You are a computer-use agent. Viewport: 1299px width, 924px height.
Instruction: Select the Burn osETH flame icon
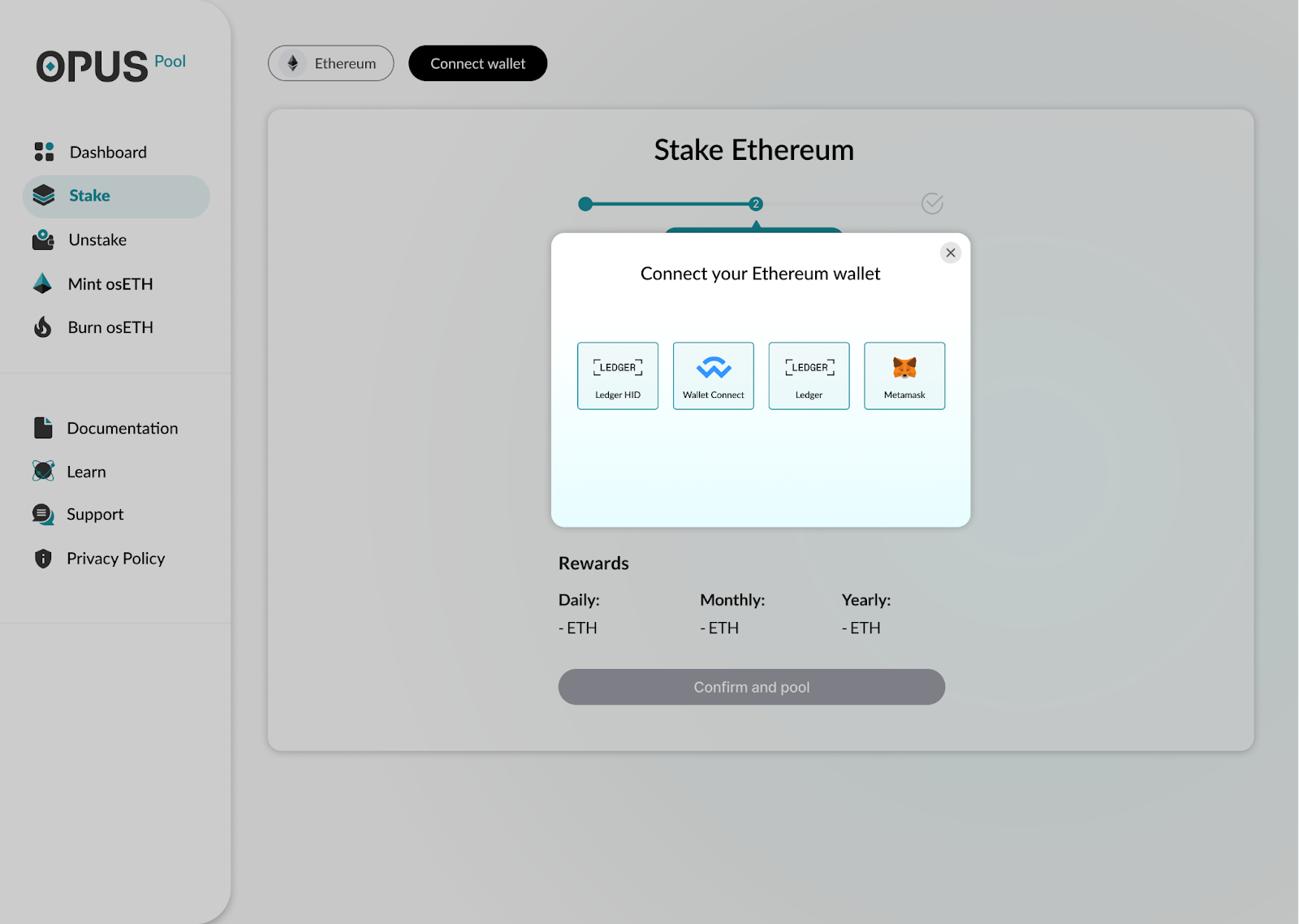click(x=42, y=326)
